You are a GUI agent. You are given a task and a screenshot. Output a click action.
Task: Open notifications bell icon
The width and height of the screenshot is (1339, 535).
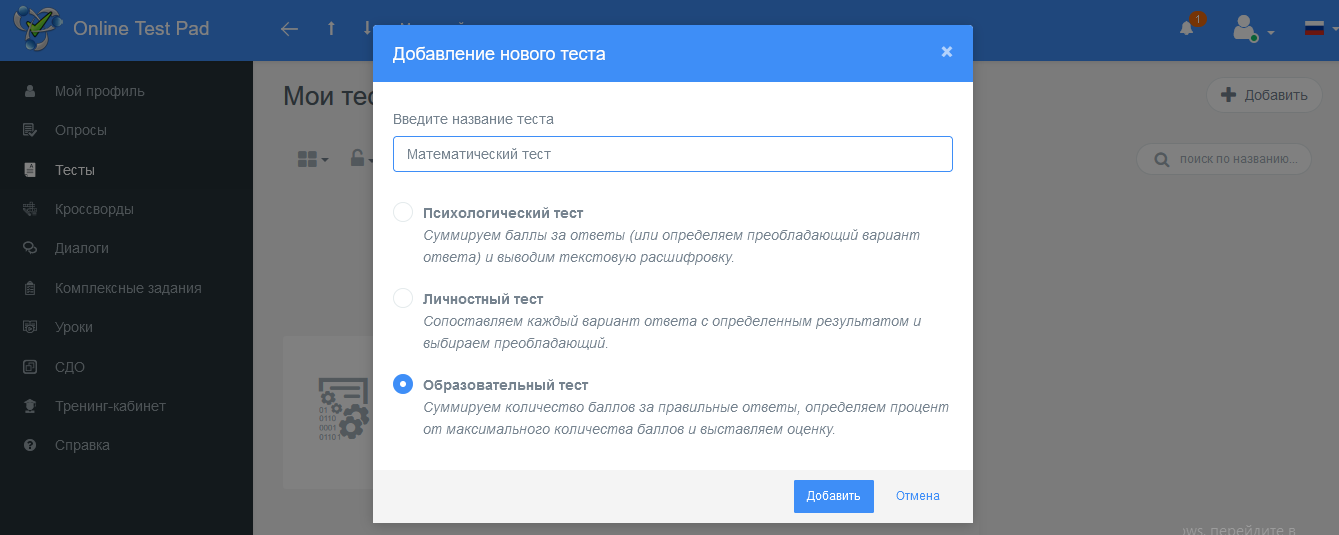click(x=1187, y=29)
